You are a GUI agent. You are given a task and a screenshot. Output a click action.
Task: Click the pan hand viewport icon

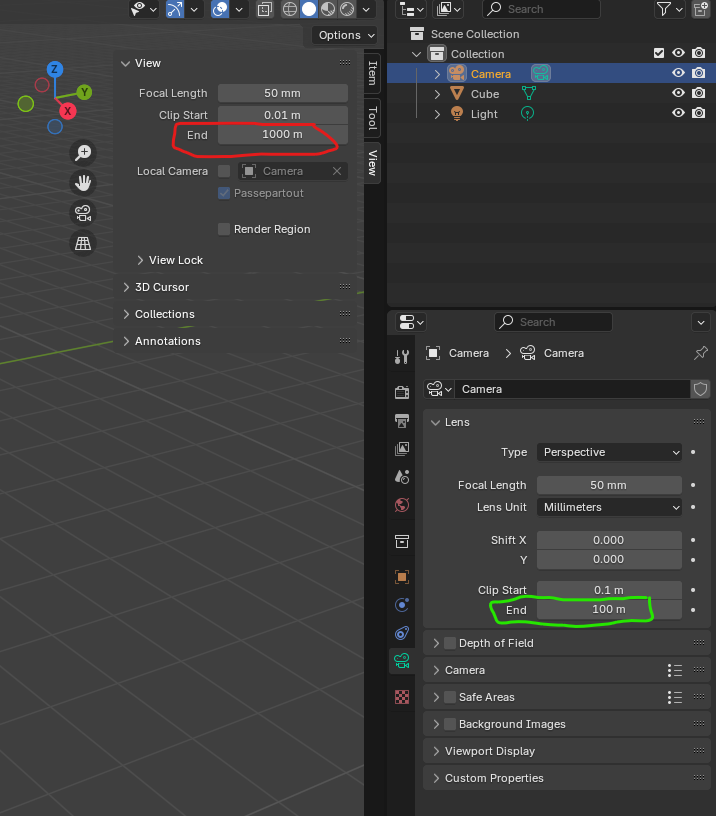pos(84,182)
